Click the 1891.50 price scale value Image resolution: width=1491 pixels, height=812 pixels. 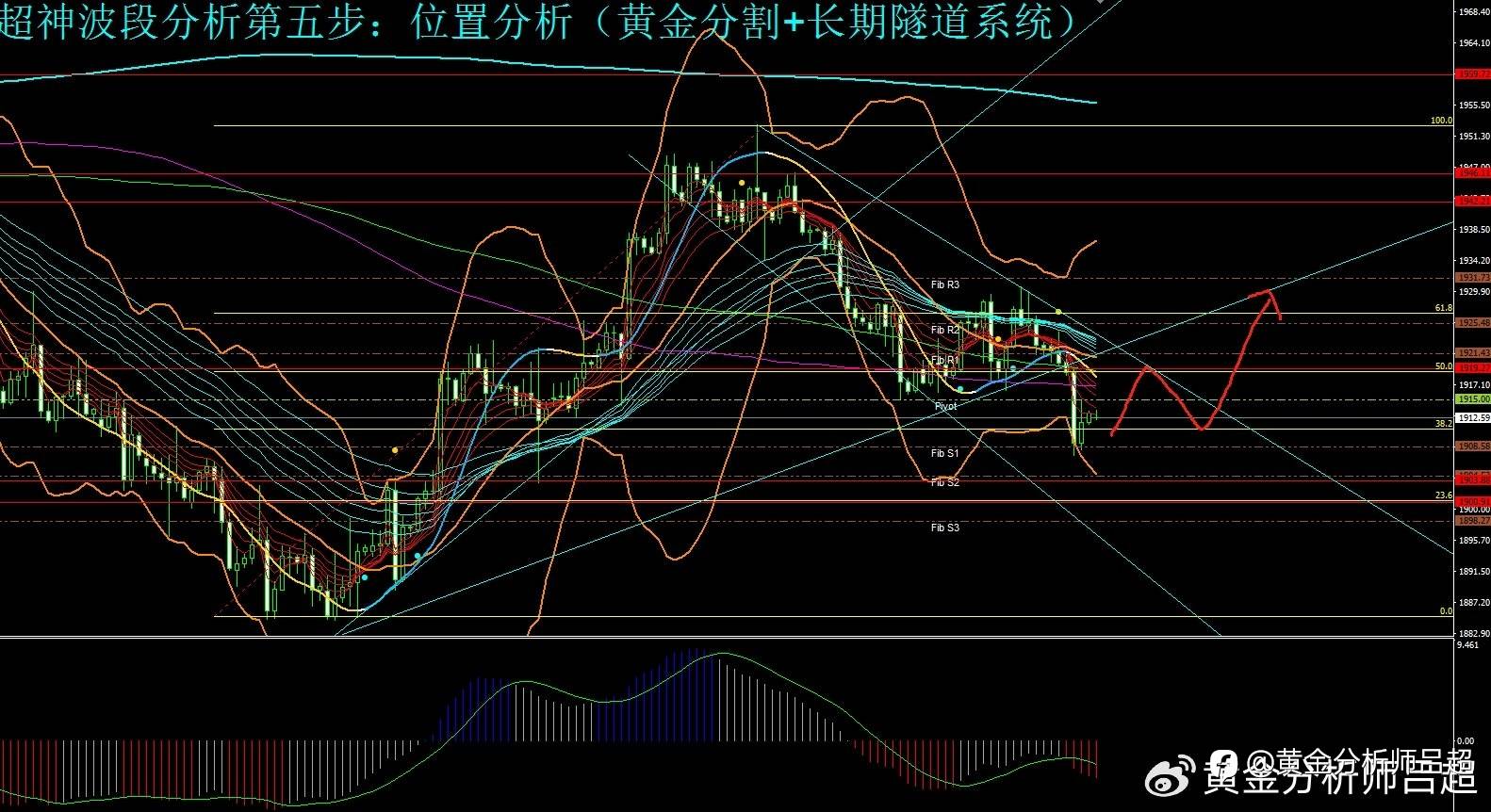click(1473, 572)
